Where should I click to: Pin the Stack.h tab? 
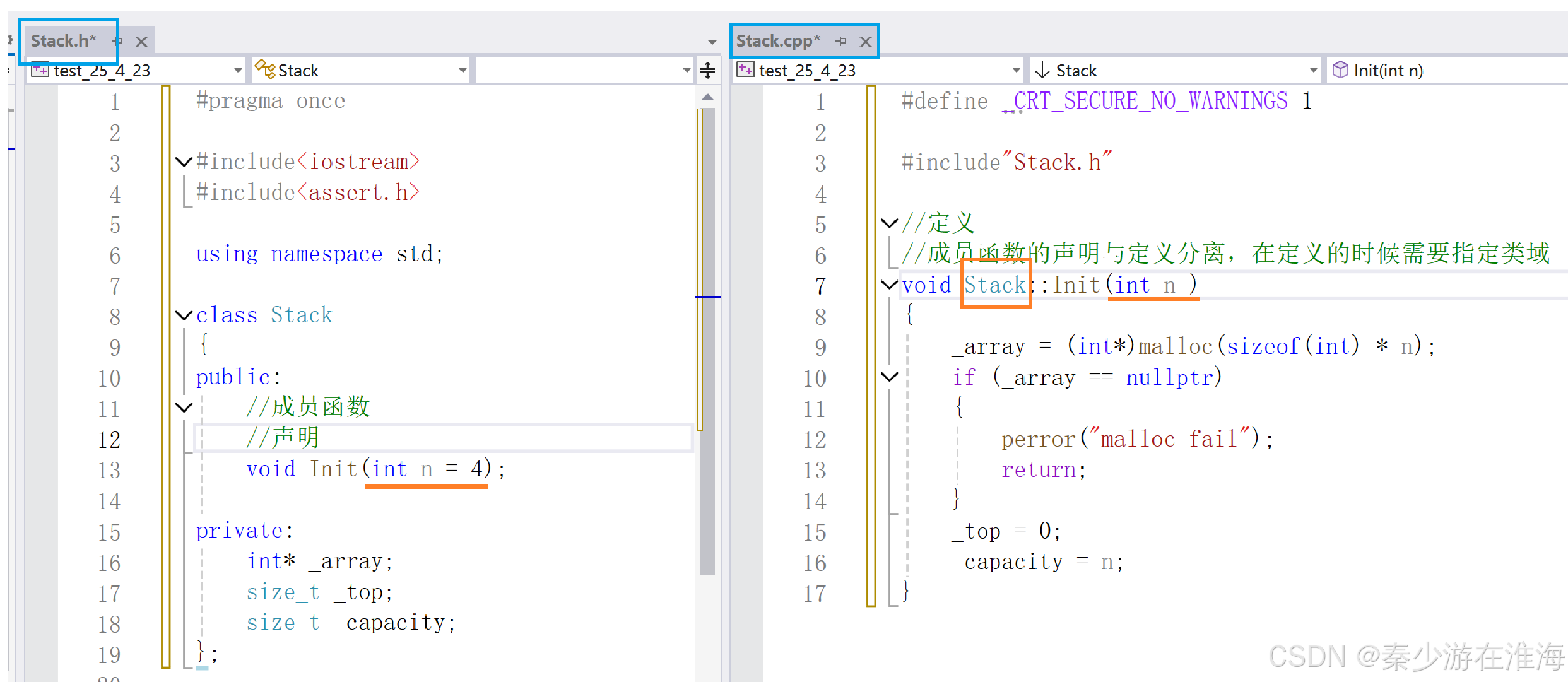click(117, 42)
